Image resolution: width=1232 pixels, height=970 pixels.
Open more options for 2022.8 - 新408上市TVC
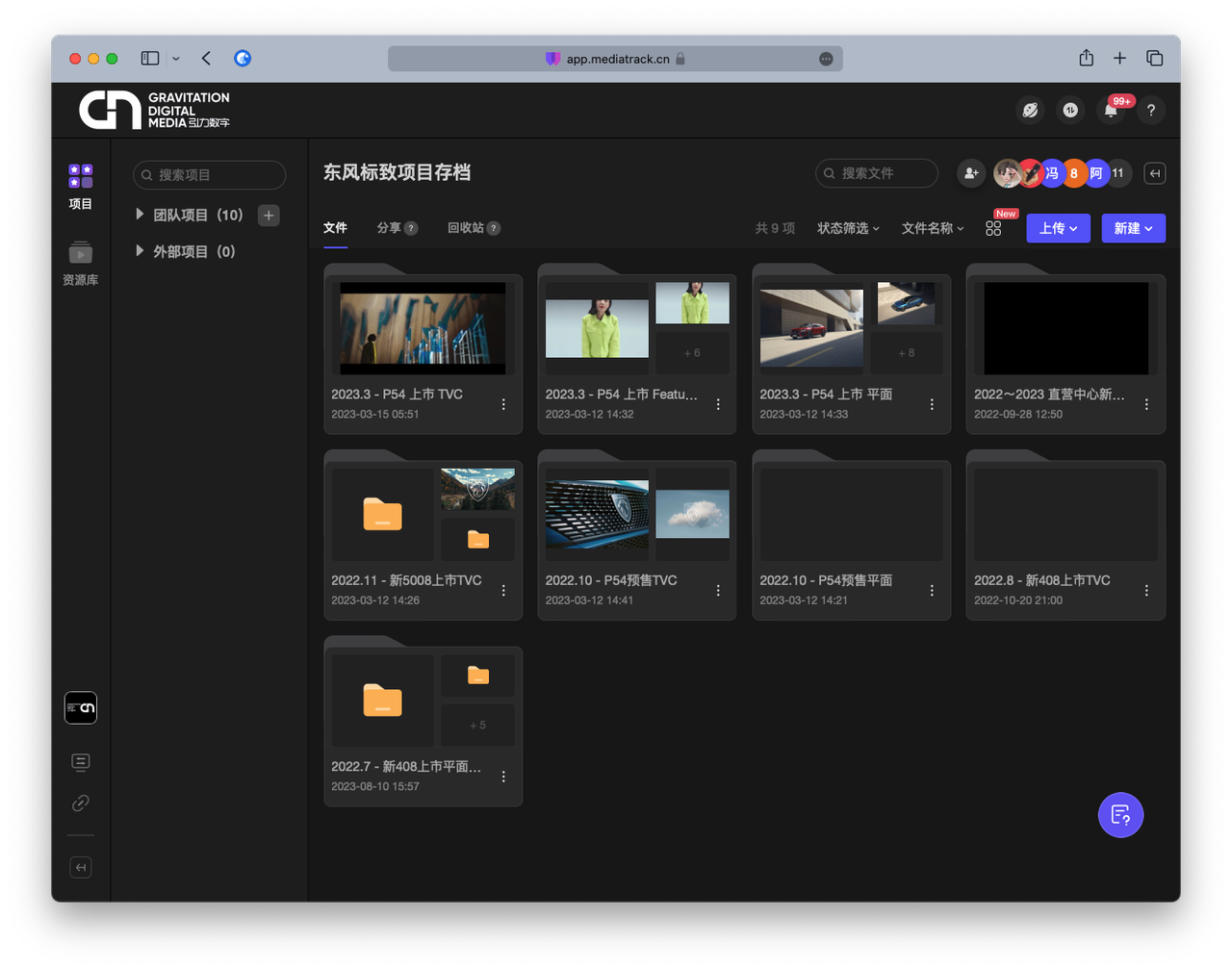coord(1146,590)
